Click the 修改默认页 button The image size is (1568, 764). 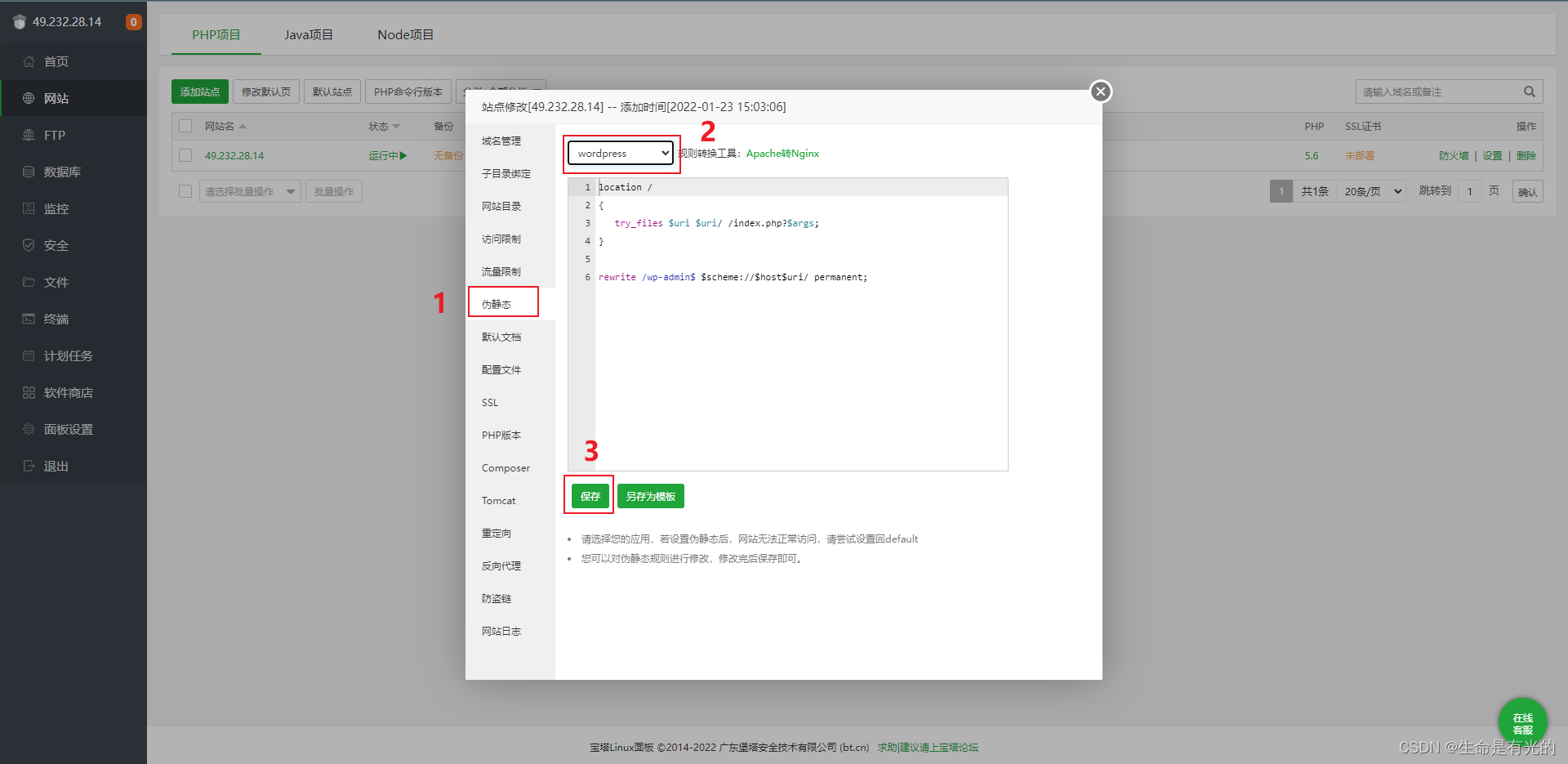266,92
